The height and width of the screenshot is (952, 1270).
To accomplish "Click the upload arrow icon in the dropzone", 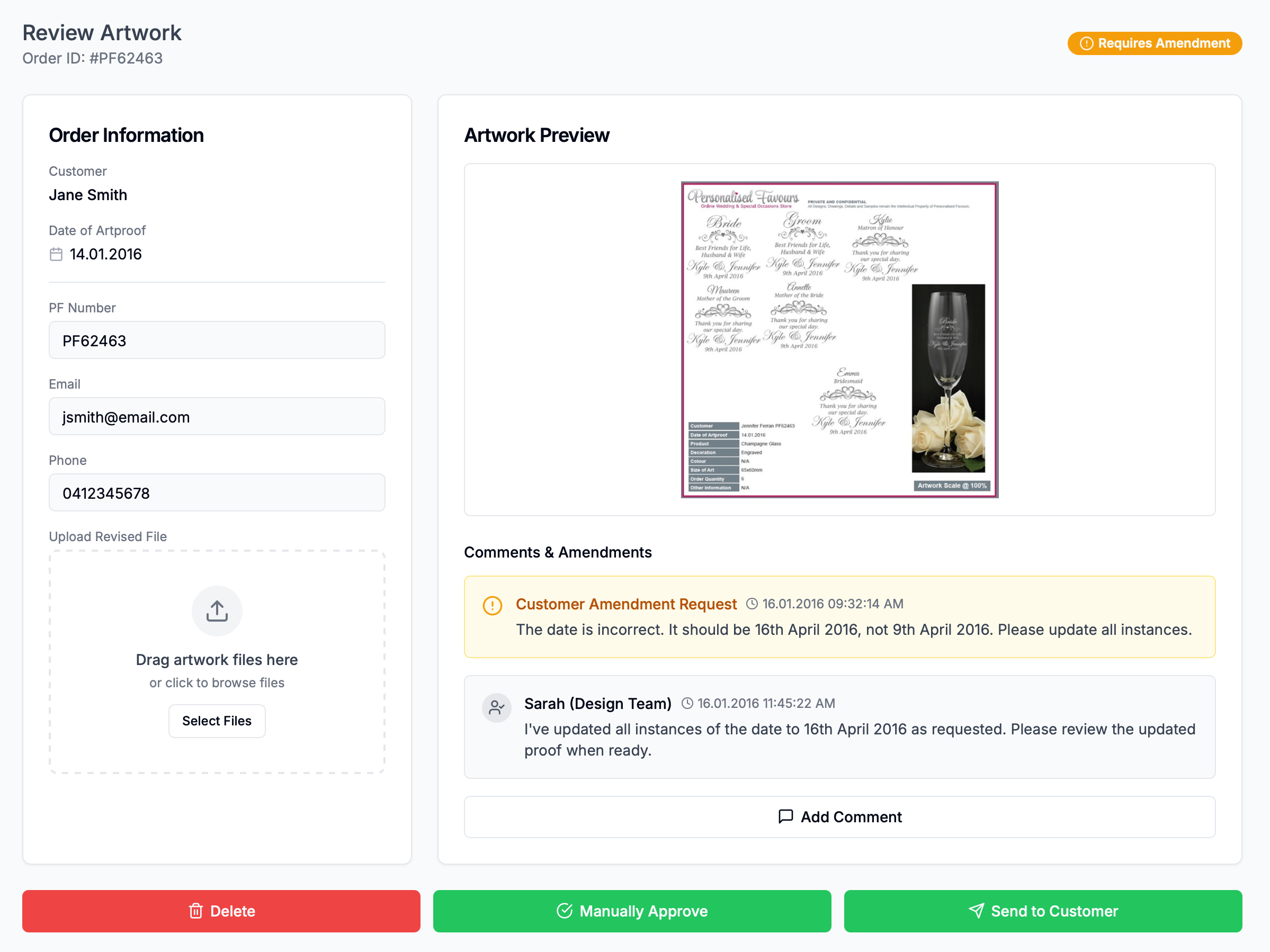I will click(x=217, y=610).
